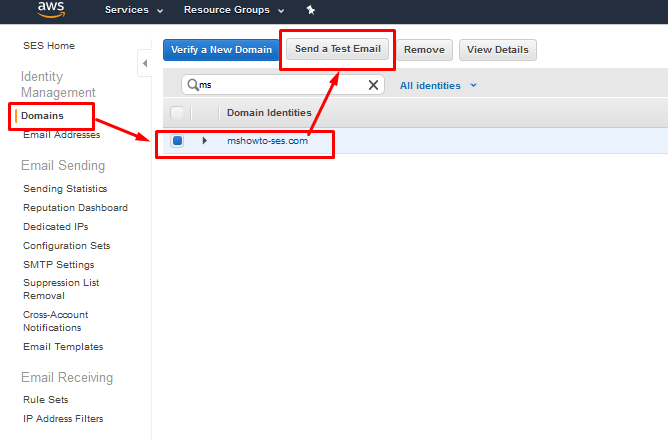Pin a shortcut with the pushpin icon

(311, 10)
